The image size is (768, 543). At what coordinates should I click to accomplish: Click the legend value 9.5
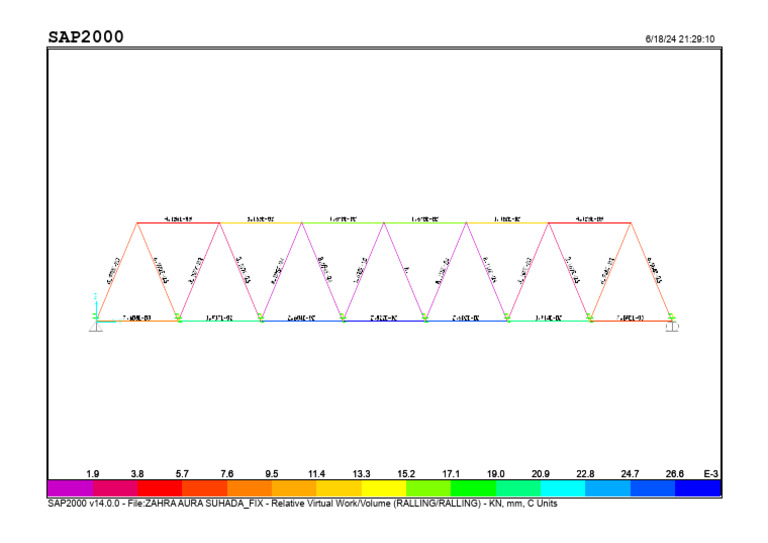click(x=272, y=473)
